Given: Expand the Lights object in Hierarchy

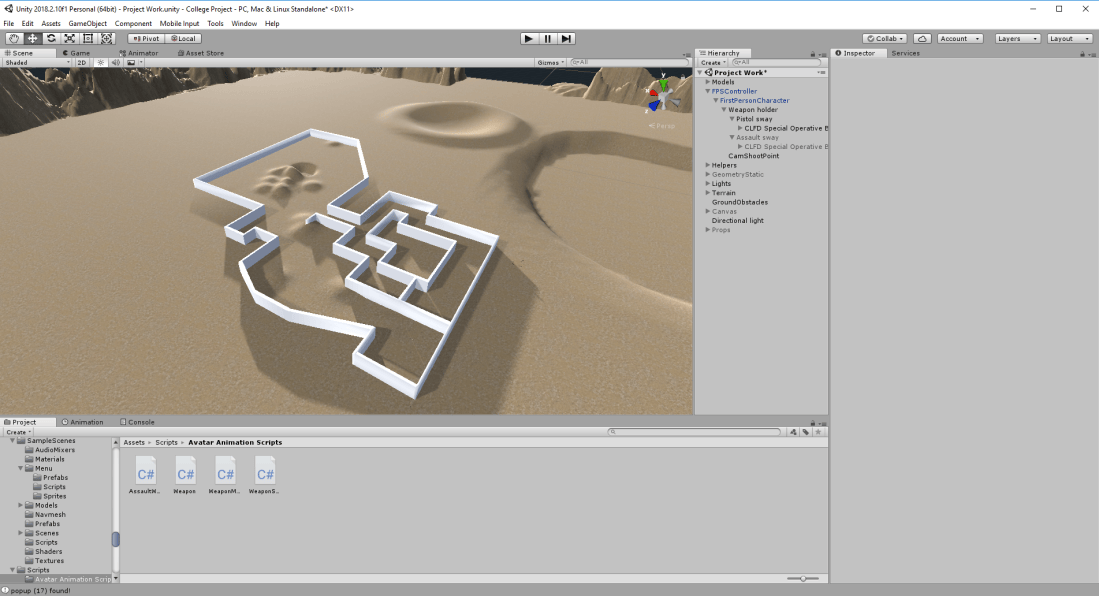Looking at the screenshot, I should (x=708, y=184).
